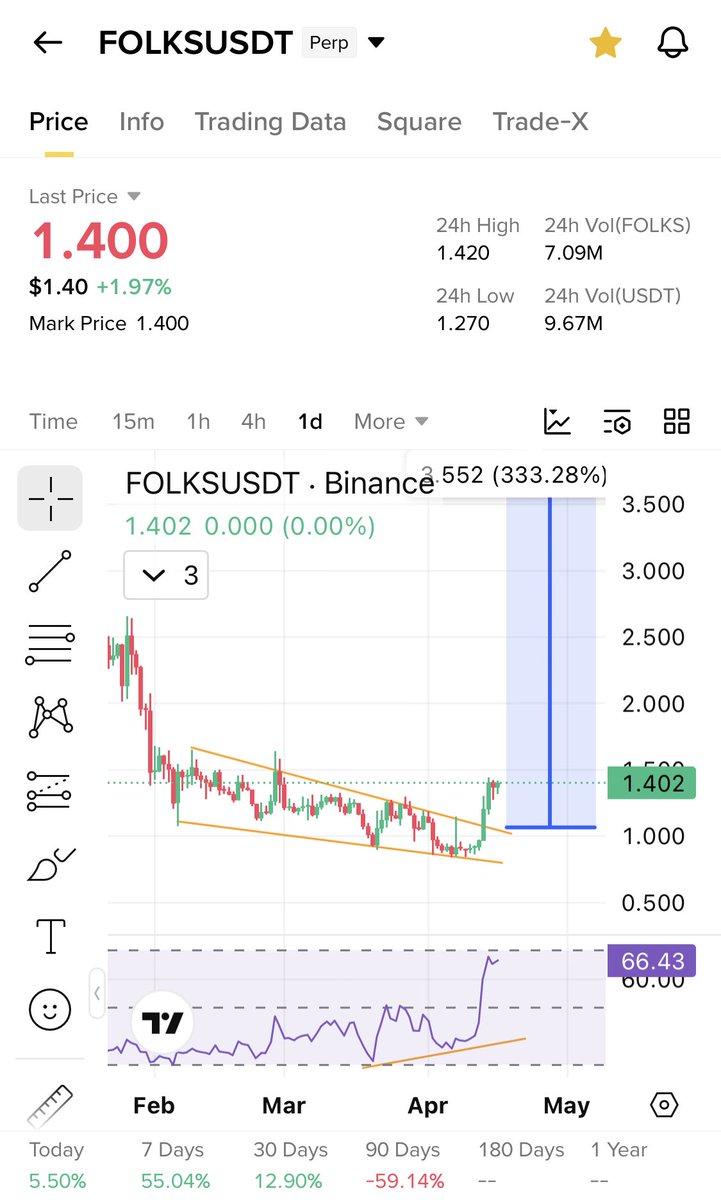Switch to the Price tab
The height and width of the screenshot is (1200, 721).
(59, 122)
